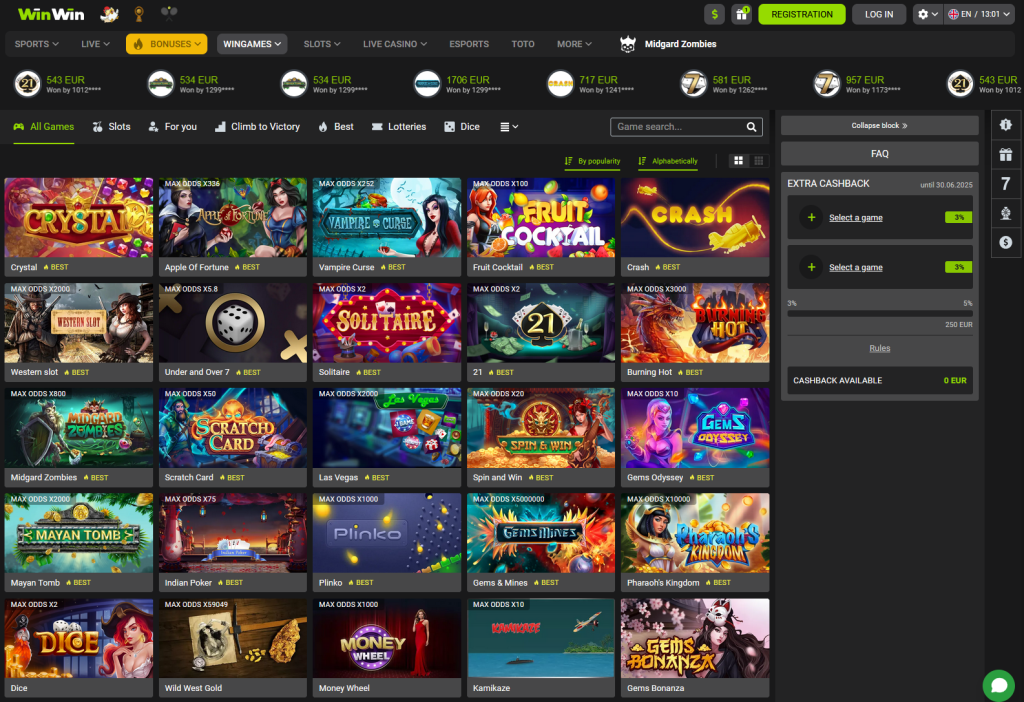
Task: Select the All Games tab
Action: [x=44, y=127]
